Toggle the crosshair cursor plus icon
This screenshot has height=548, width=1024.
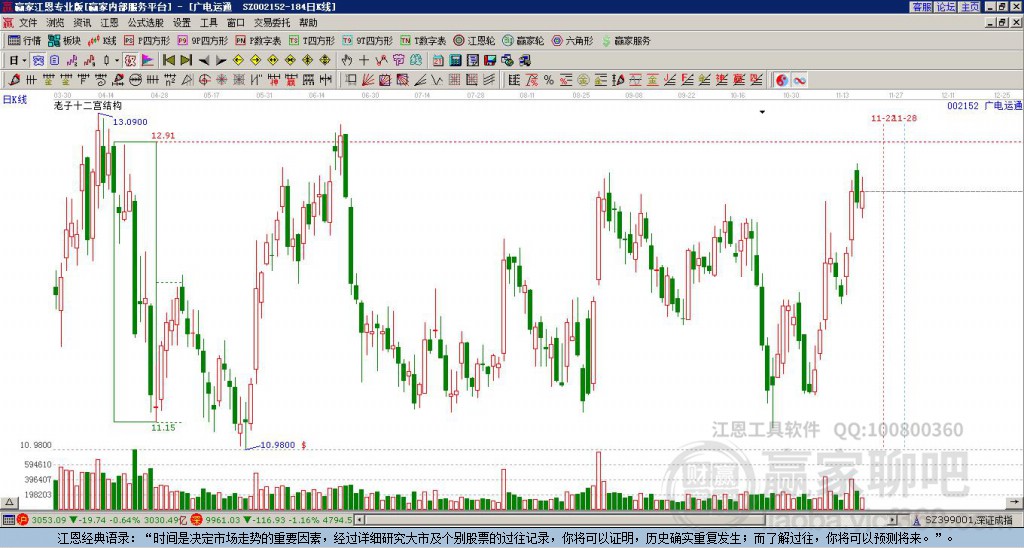click(364, 60)
